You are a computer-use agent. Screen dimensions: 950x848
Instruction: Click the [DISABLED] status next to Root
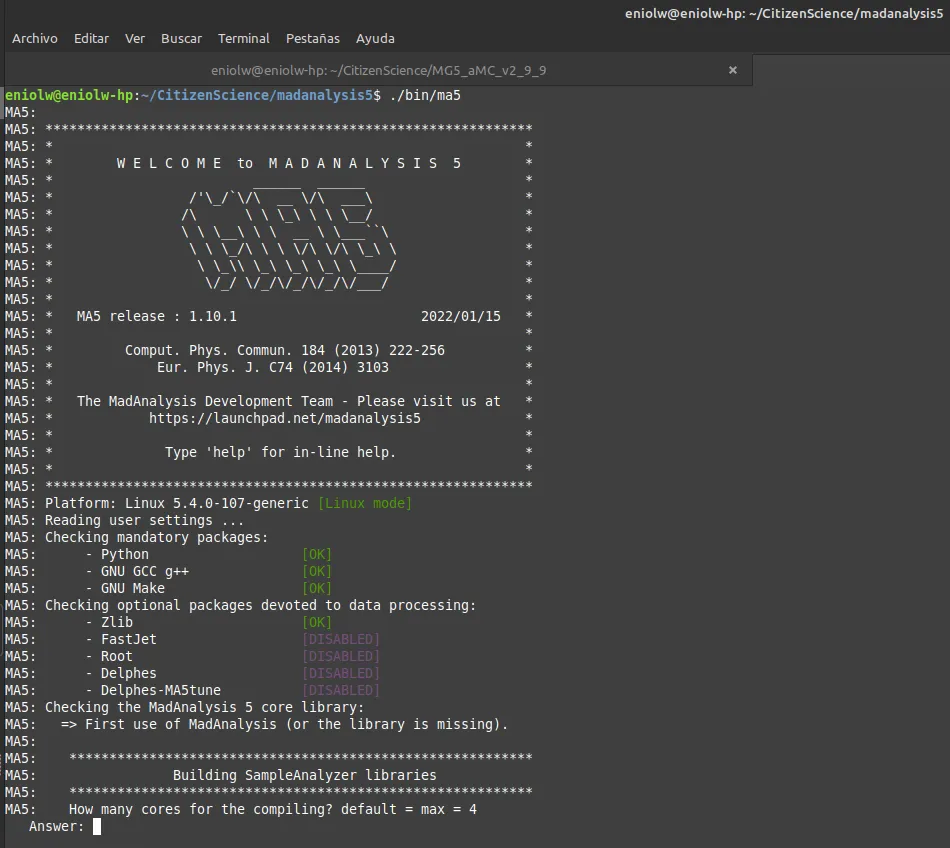click(x=341, y=656)
